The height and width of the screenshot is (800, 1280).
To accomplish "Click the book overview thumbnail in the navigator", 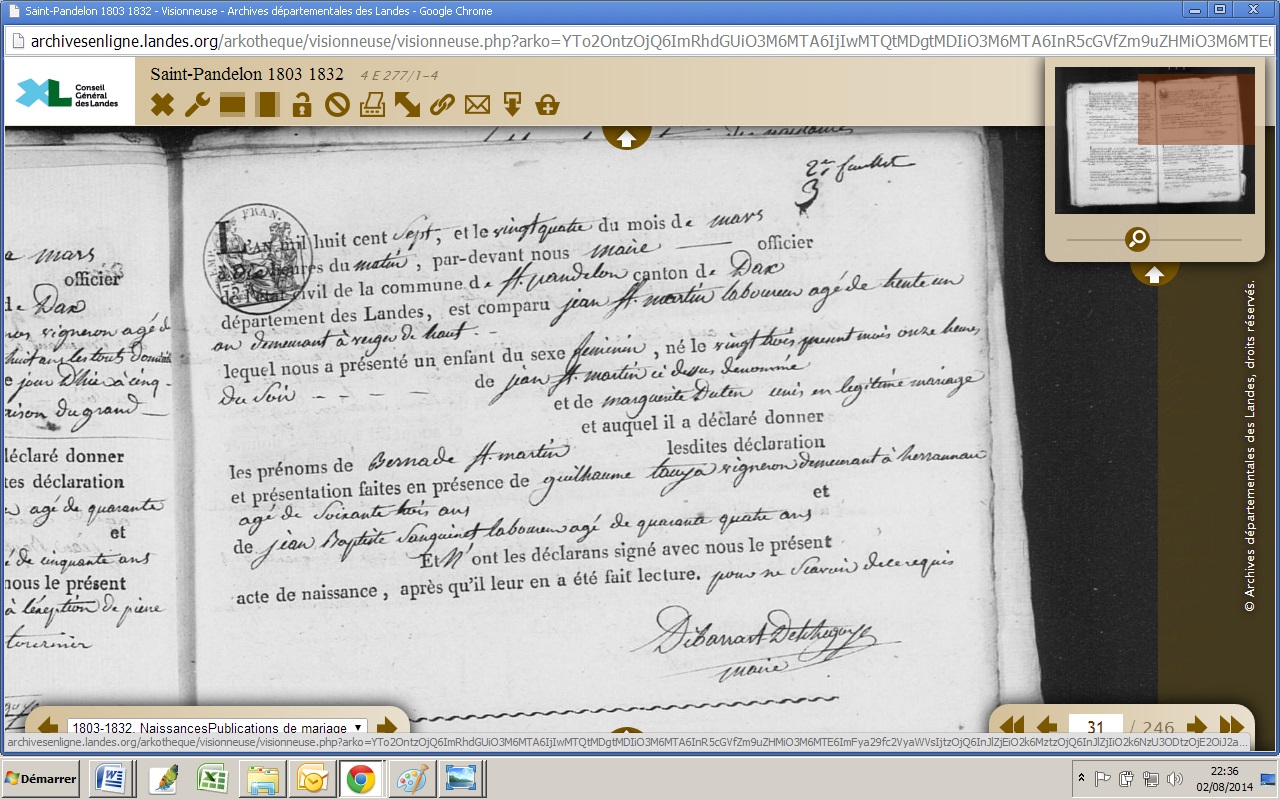I will pos(1154,140).
